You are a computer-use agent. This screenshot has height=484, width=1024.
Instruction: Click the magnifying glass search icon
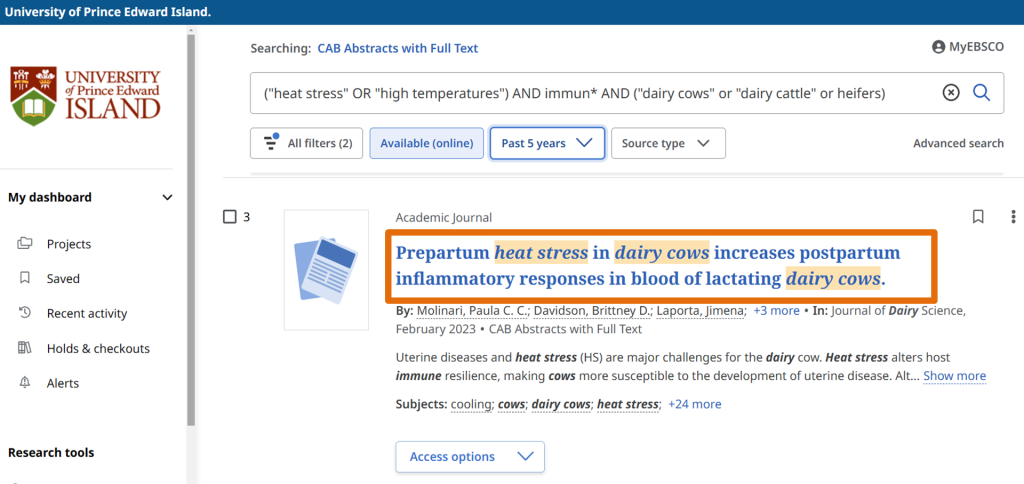click(981, 93)
